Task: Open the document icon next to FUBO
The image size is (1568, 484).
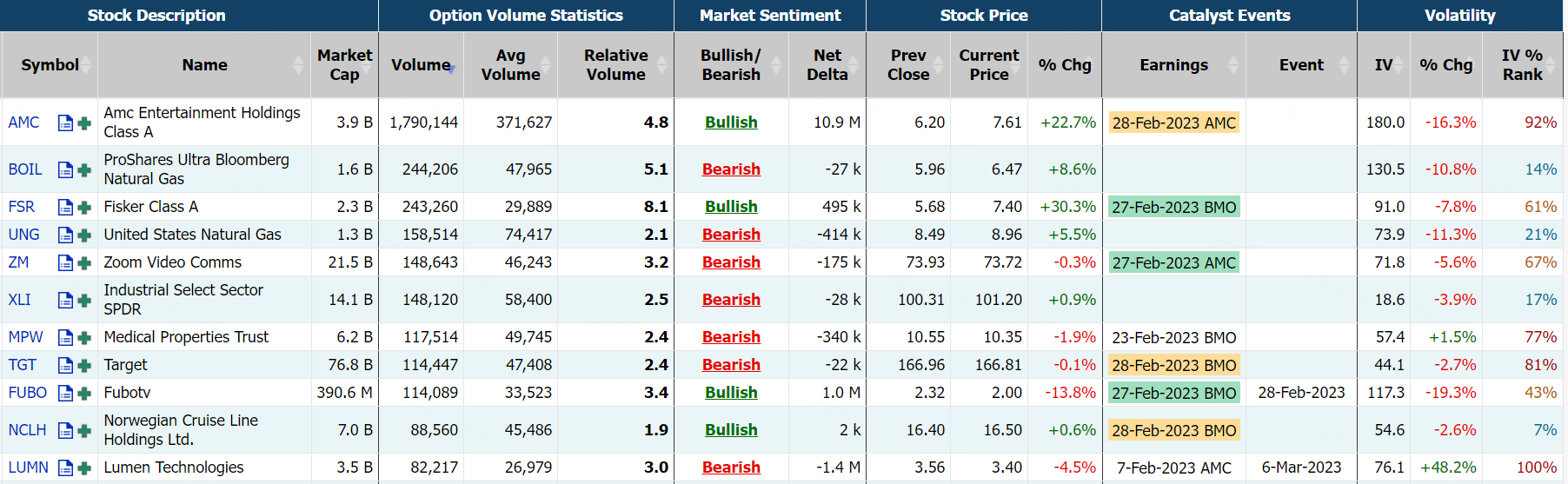Action: 65,393
